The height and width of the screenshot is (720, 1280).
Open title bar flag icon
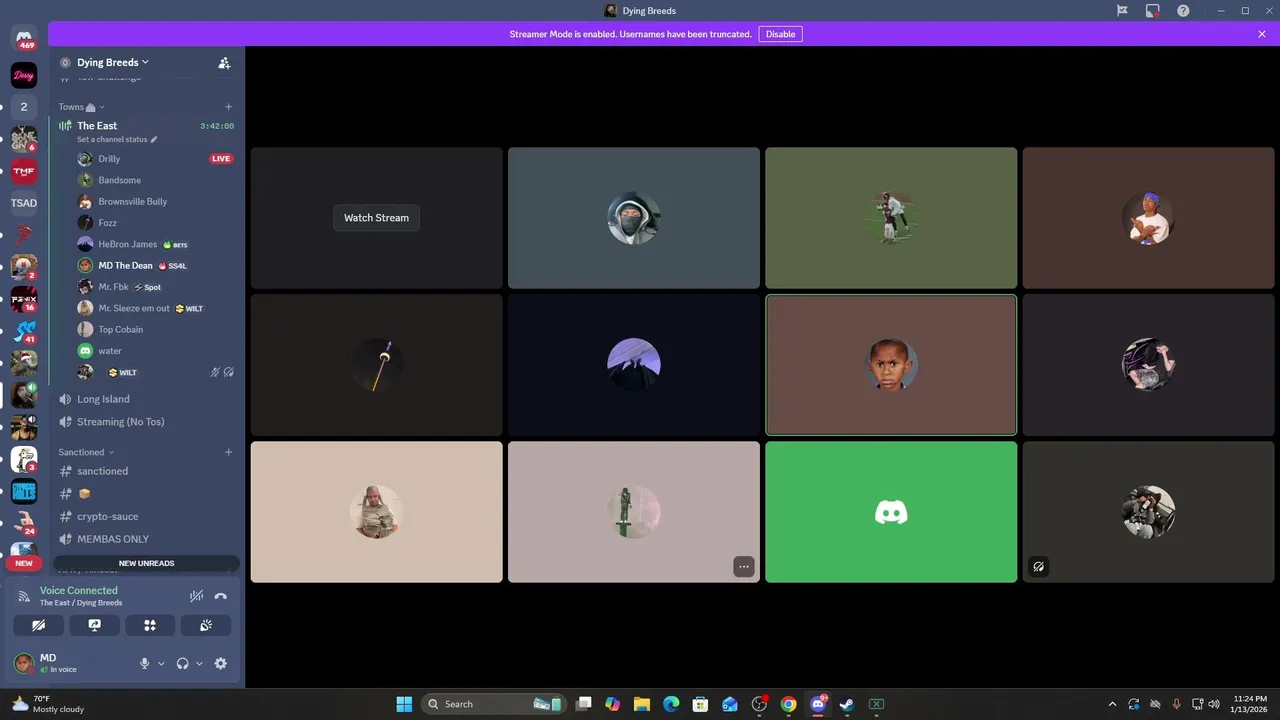click(1122, 11)
